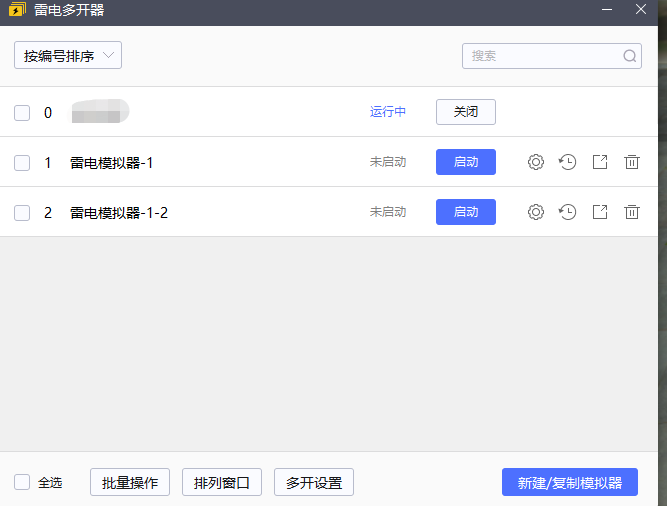Click 排列窗口 to arrange windows
Screen dimensions: 667x506
[x=222, y=483]
